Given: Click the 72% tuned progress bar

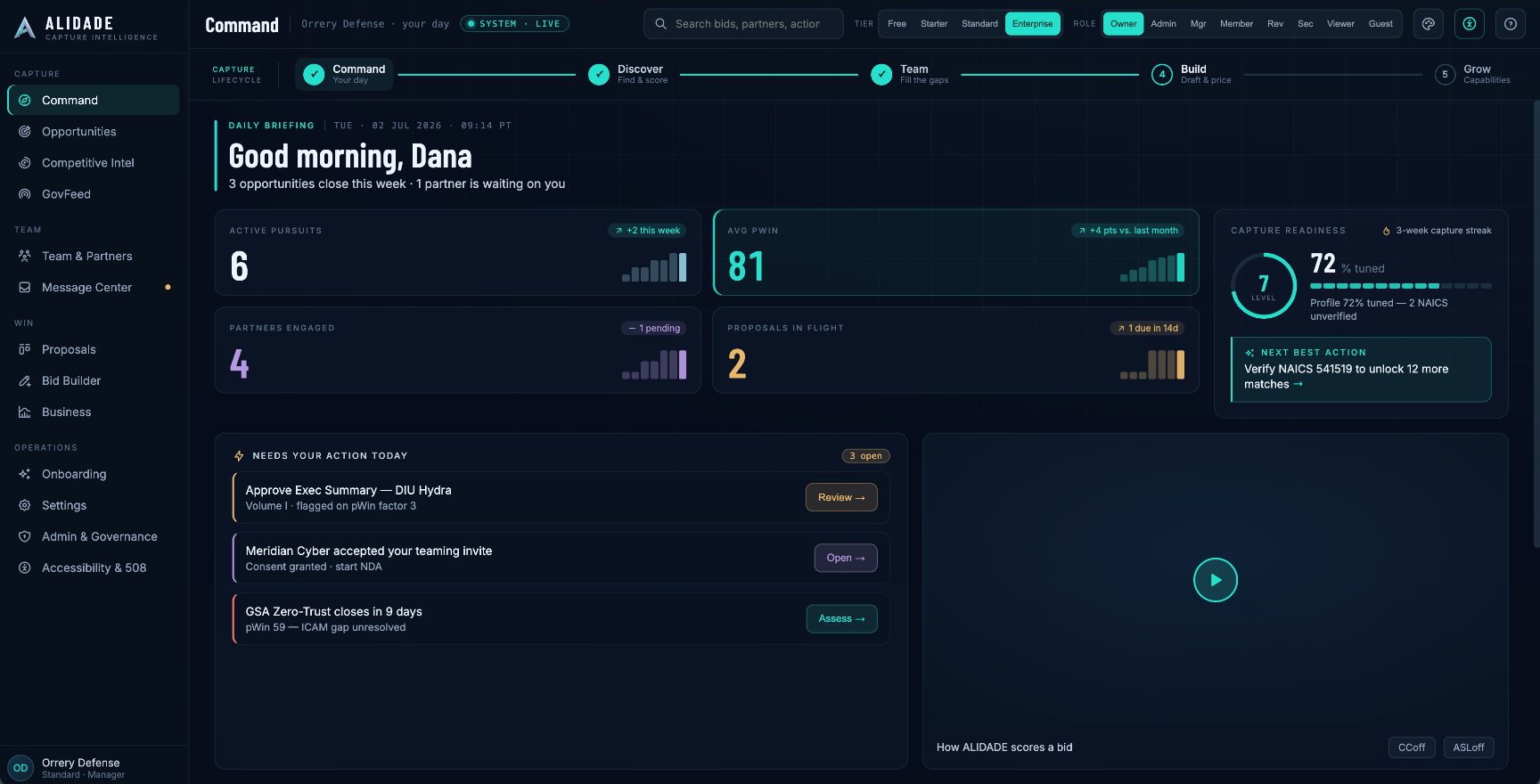Looking at the screenshot, I should [x=1401, y=286].
